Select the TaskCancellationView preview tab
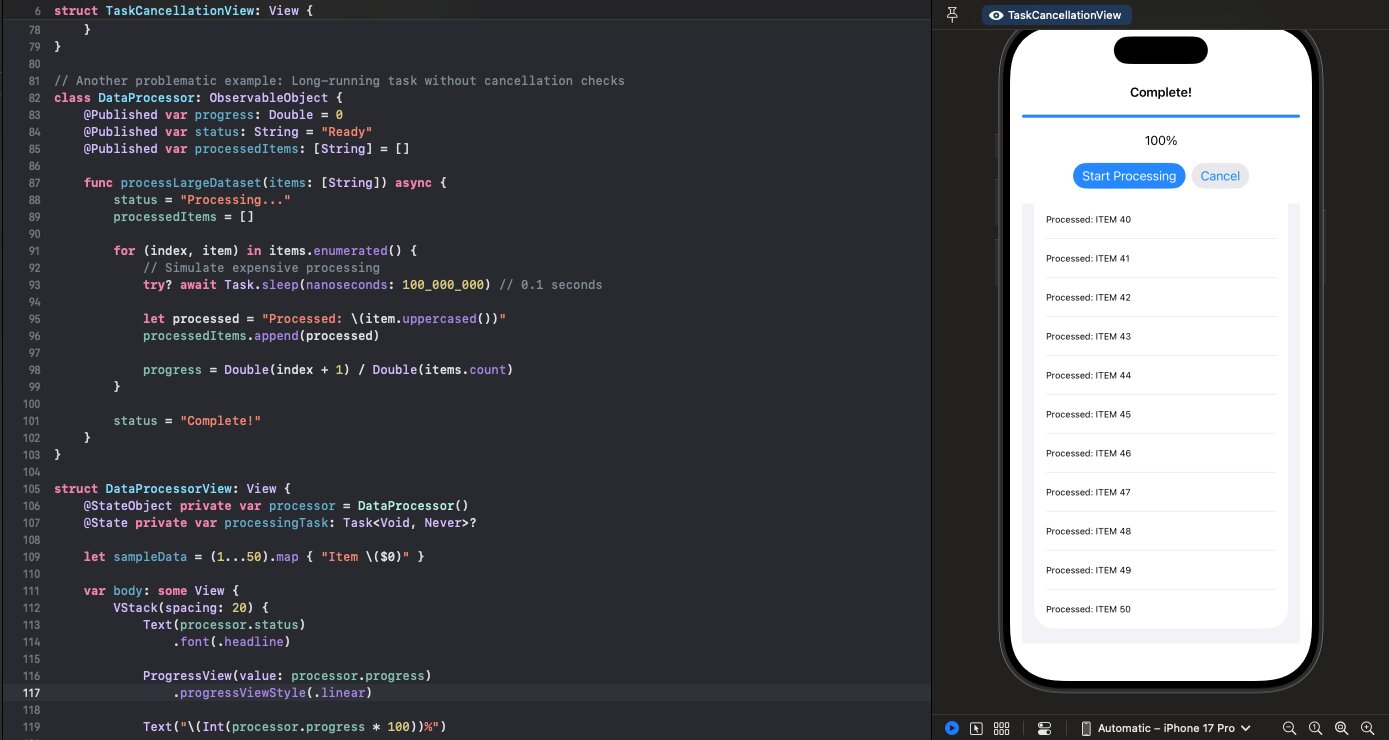Viewport: 1389px width, 740px height. pos(1056,15)
